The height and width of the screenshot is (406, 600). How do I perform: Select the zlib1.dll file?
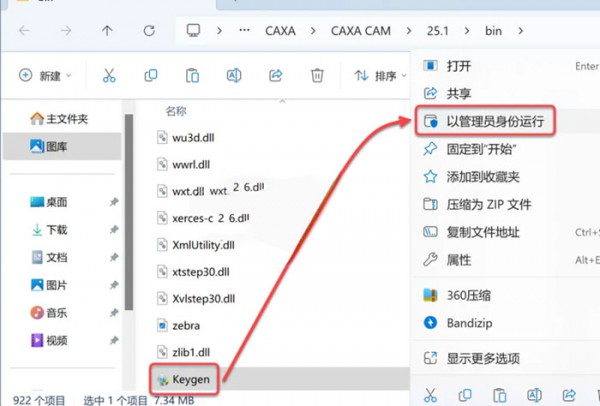[184, 352]
